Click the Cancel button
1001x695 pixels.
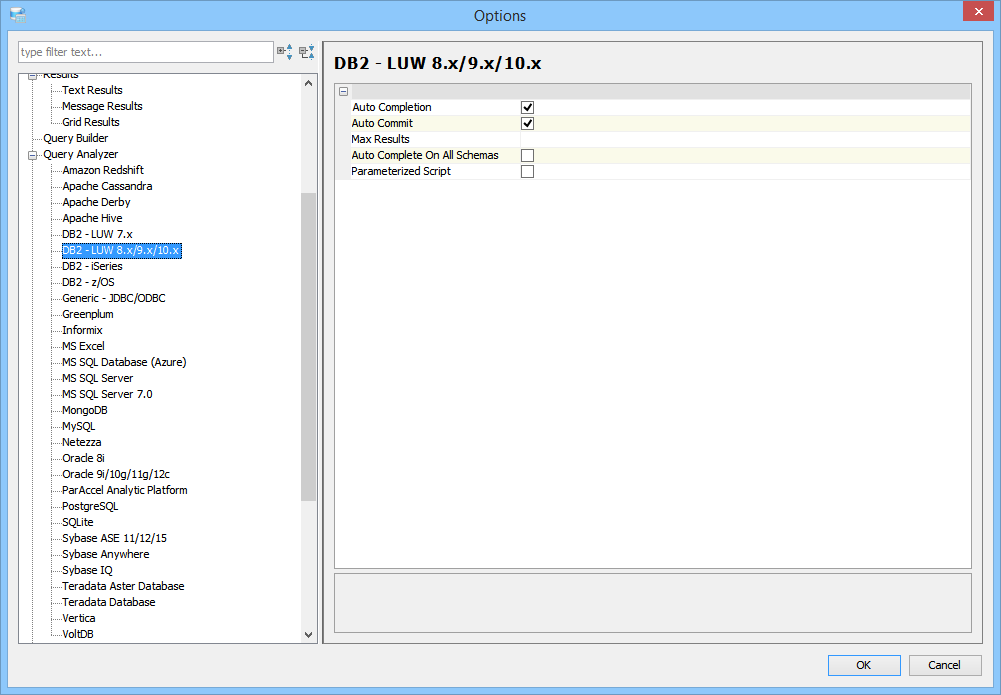[x=944, y=665]
